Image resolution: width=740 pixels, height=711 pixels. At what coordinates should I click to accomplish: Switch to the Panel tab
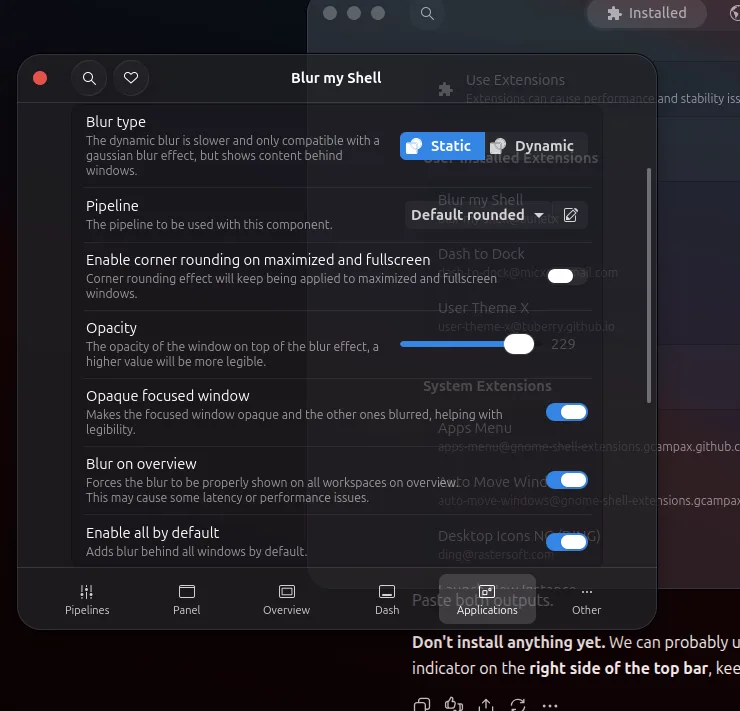tap(186, 600)
